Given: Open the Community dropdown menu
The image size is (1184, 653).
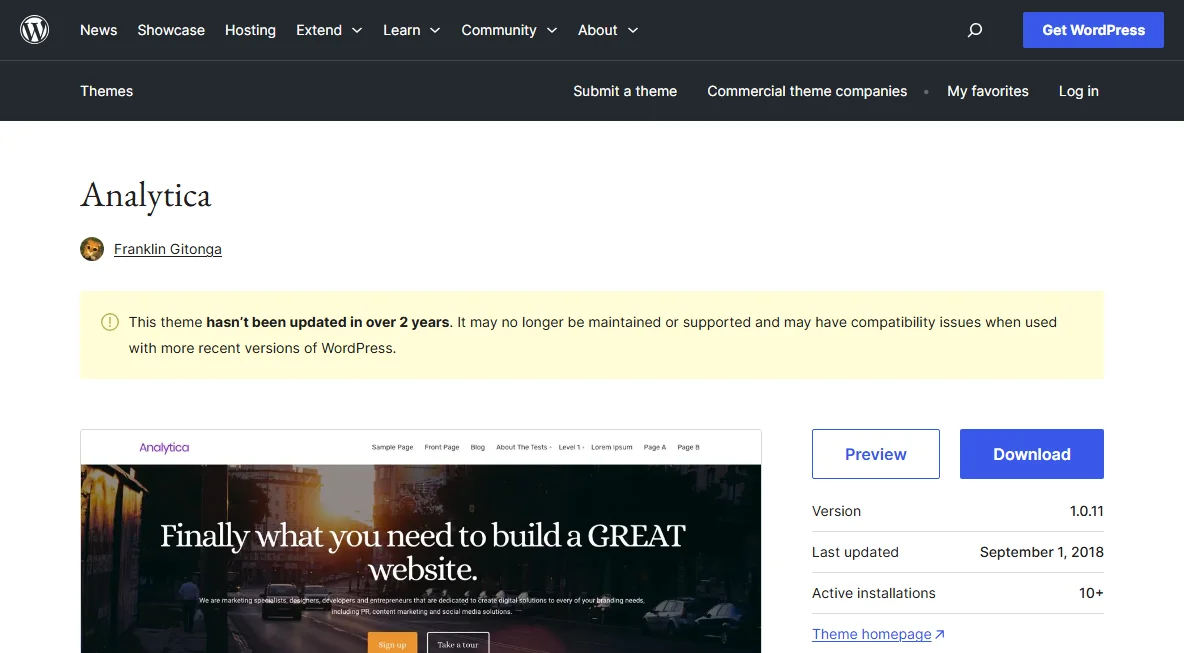Looking at the screenshot, I should 509,30.
